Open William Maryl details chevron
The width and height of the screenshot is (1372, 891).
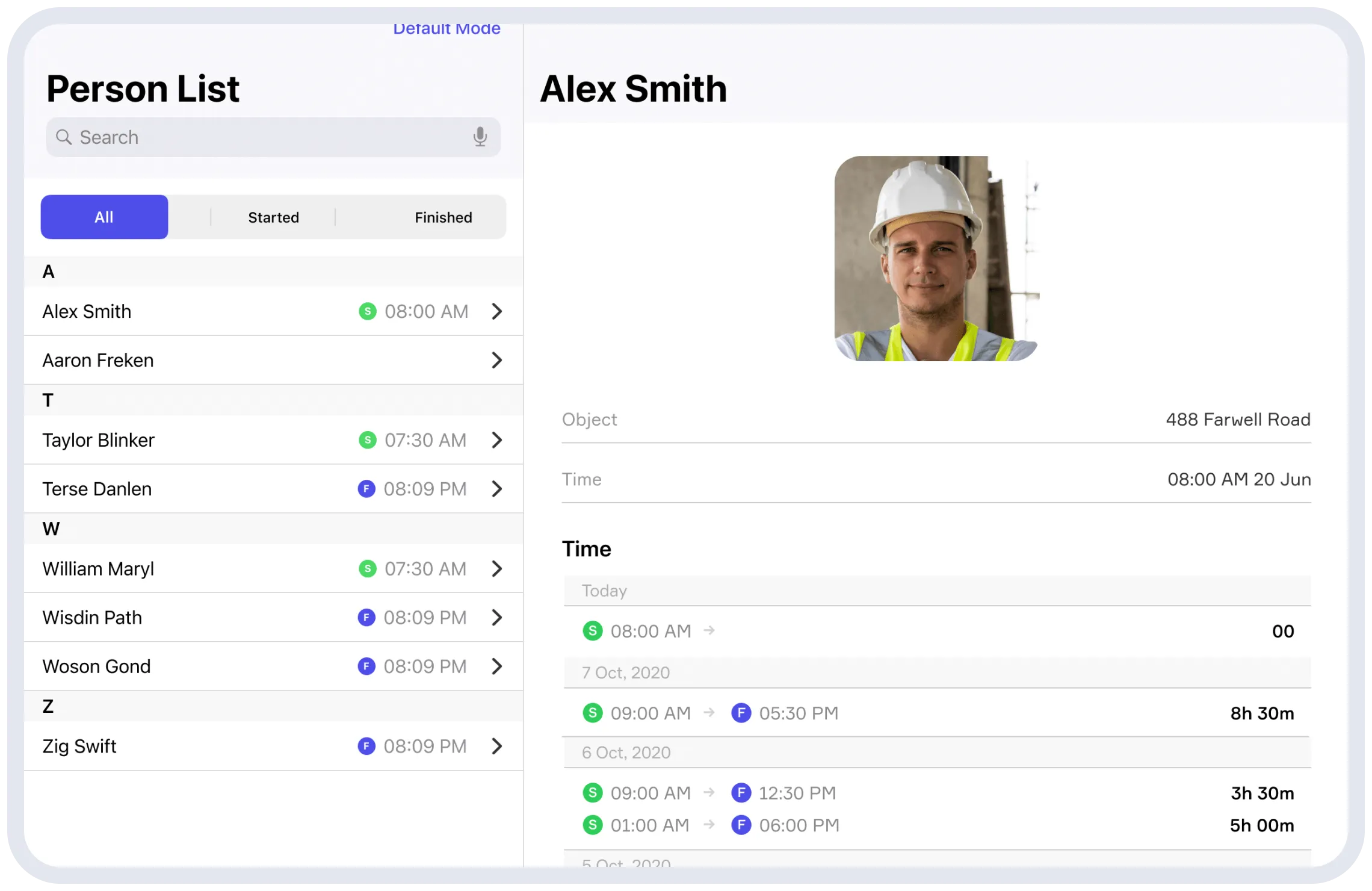(496, 569)
